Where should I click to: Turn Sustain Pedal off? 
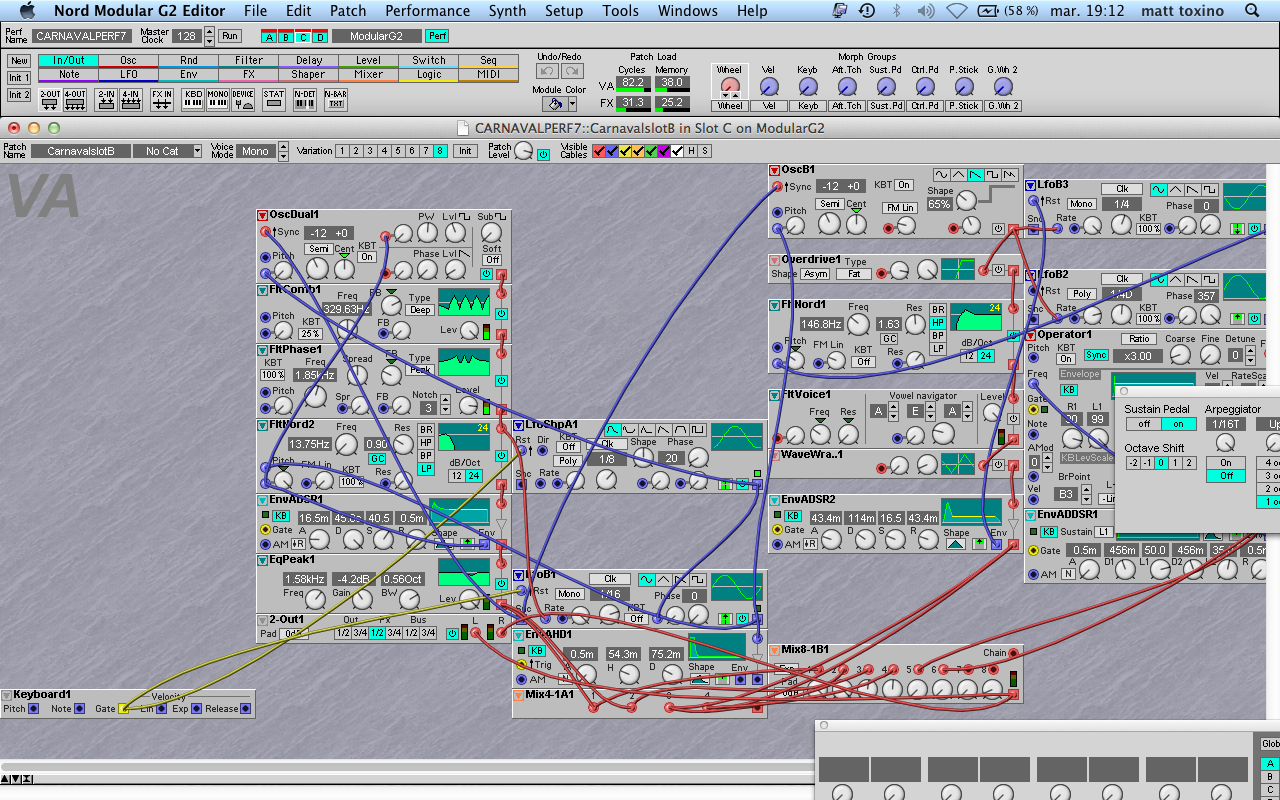coord(1143,424)
